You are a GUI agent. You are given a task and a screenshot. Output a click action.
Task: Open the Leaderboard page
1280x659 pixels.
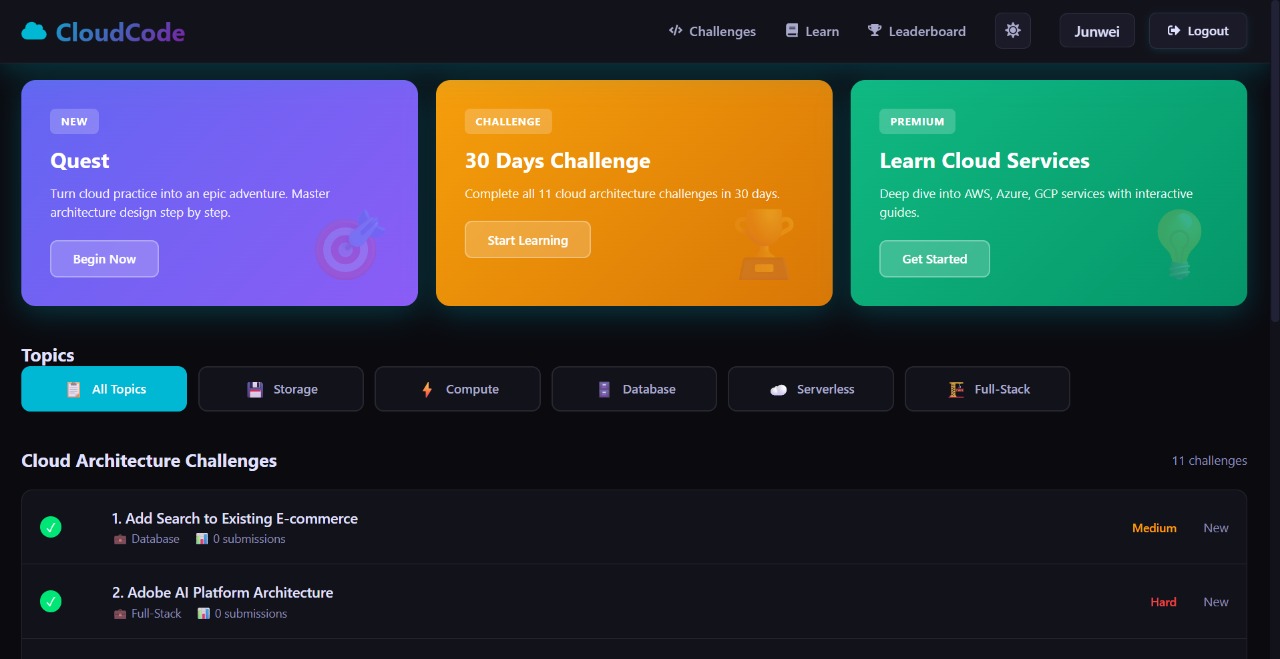click(x=916, y=31)
